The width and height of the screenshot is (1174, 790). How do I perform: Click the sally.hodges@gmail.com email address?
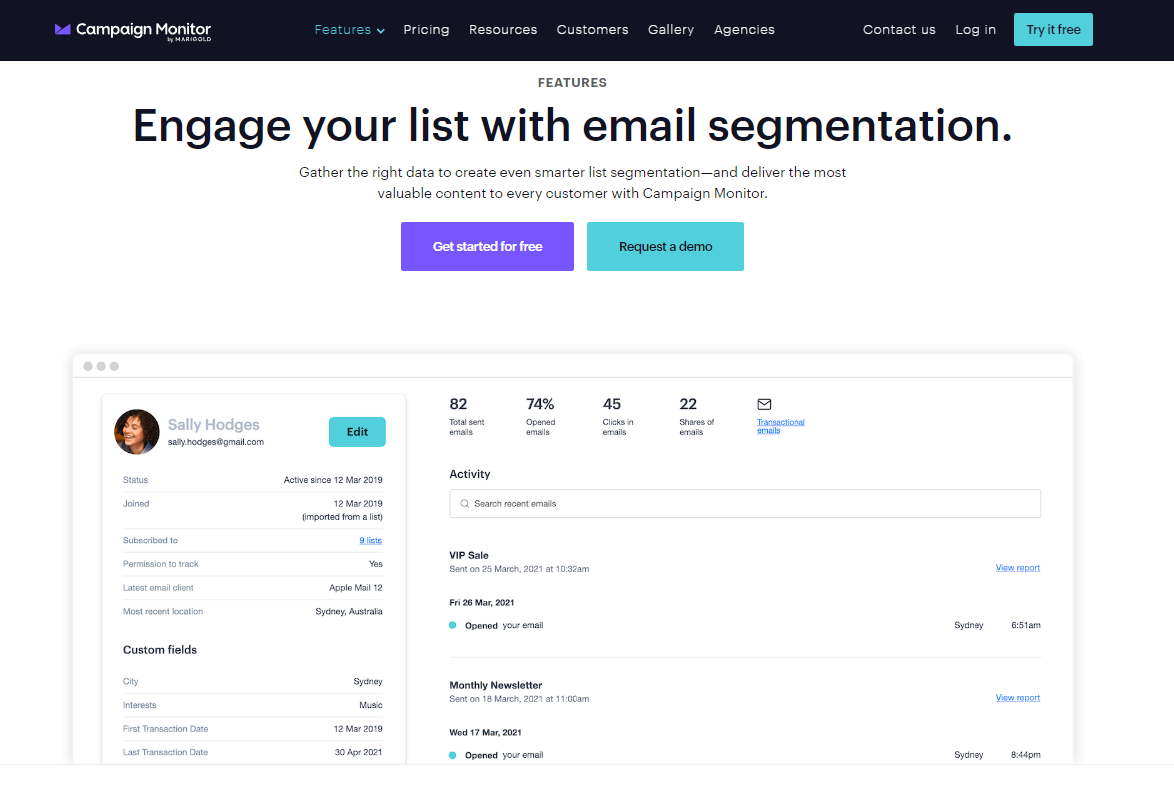(216, 443)
